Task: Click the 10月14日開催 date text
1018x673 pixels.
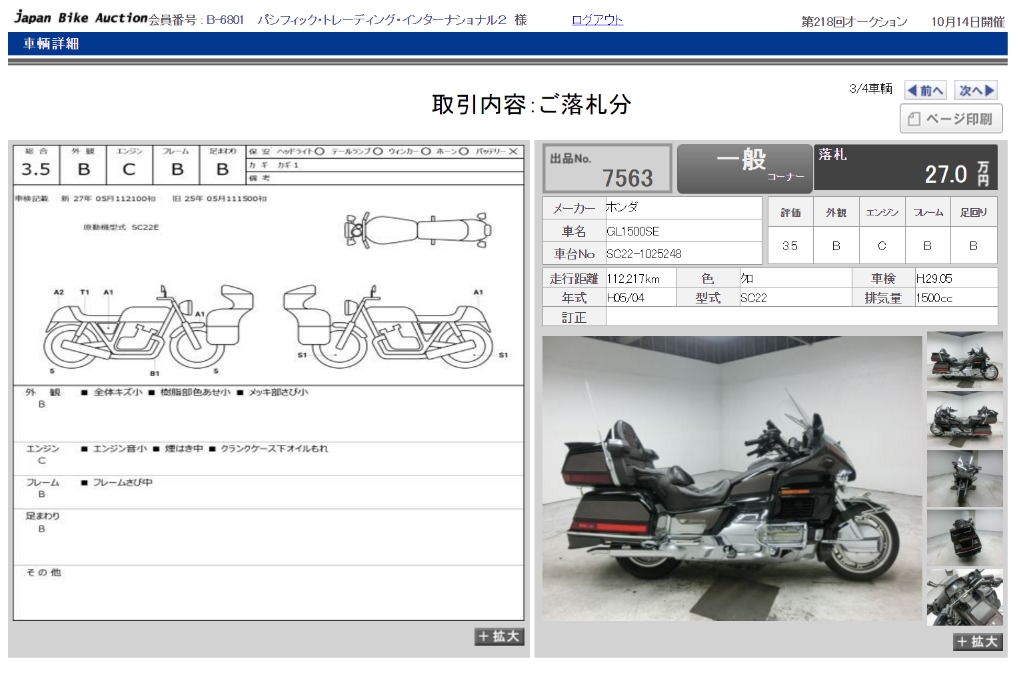Action: point(967,21)
